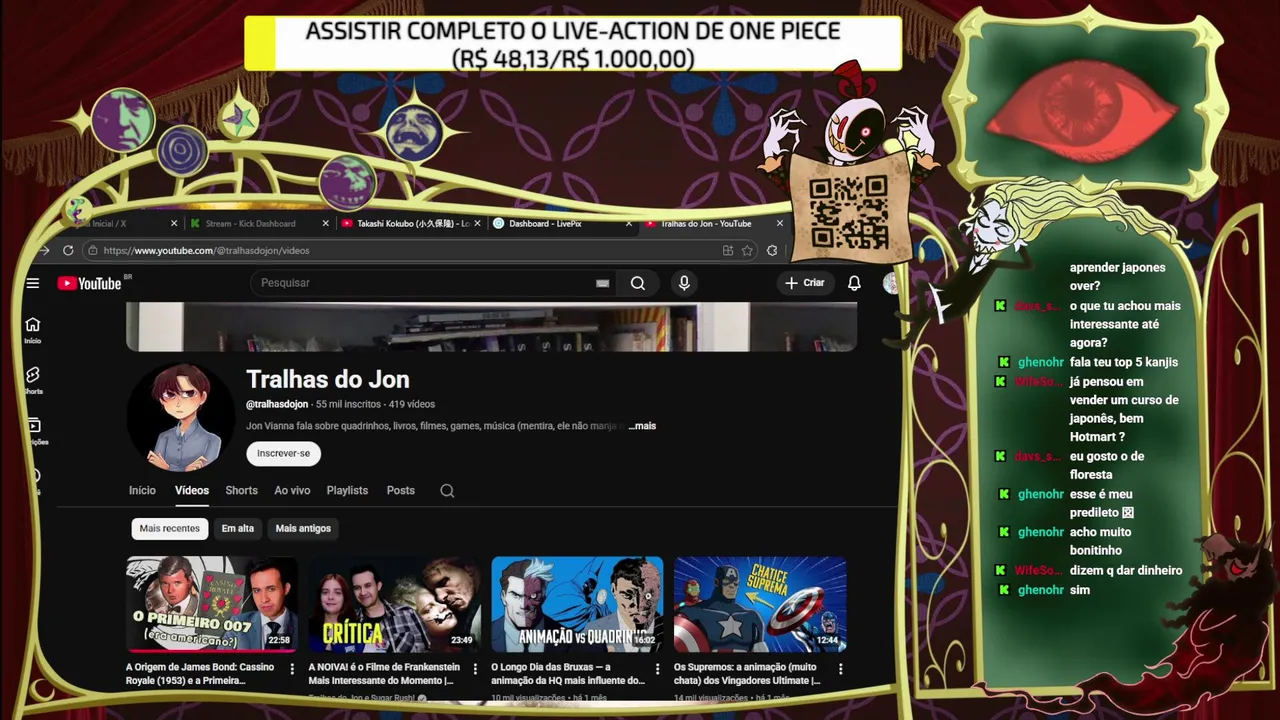Select the Em alta filter chip

[x=238, y=528]
